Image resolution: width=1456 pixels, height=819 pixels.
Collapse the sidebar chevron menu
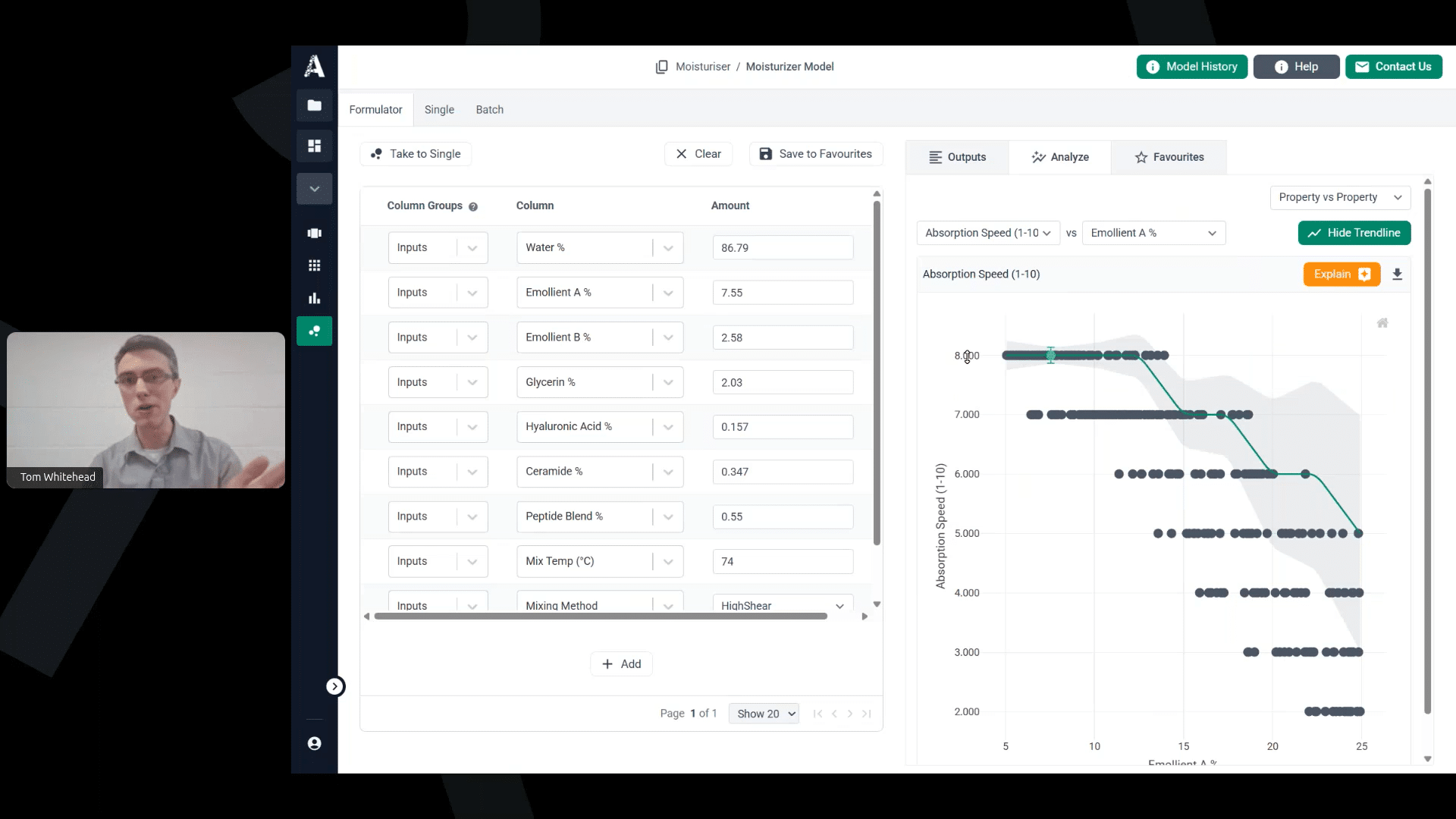(314, 189)
